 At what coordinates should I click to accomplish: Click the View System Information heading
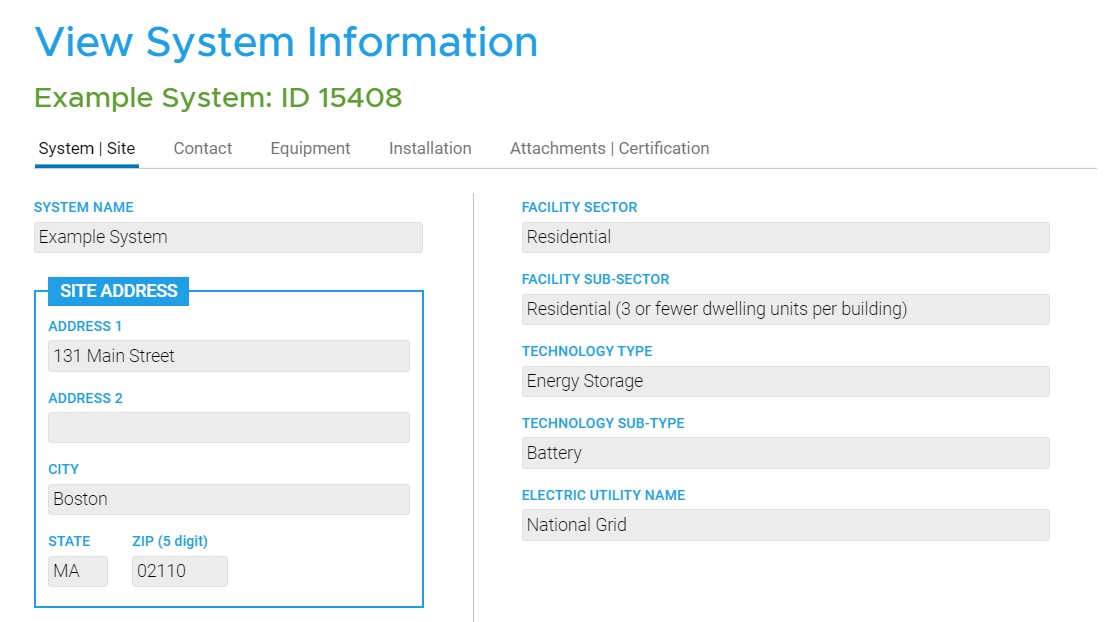tap(286, 41)
